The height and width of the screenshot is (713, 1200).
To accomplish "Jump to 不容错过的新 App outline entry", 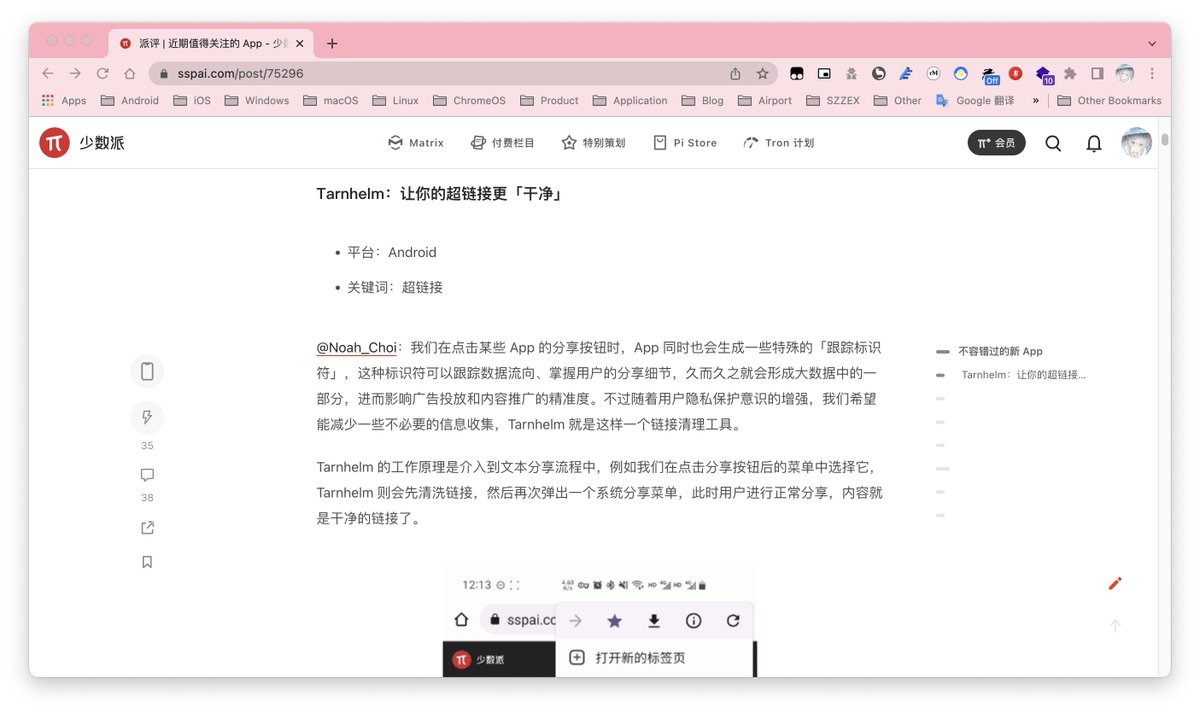I will coord(1000,351).
